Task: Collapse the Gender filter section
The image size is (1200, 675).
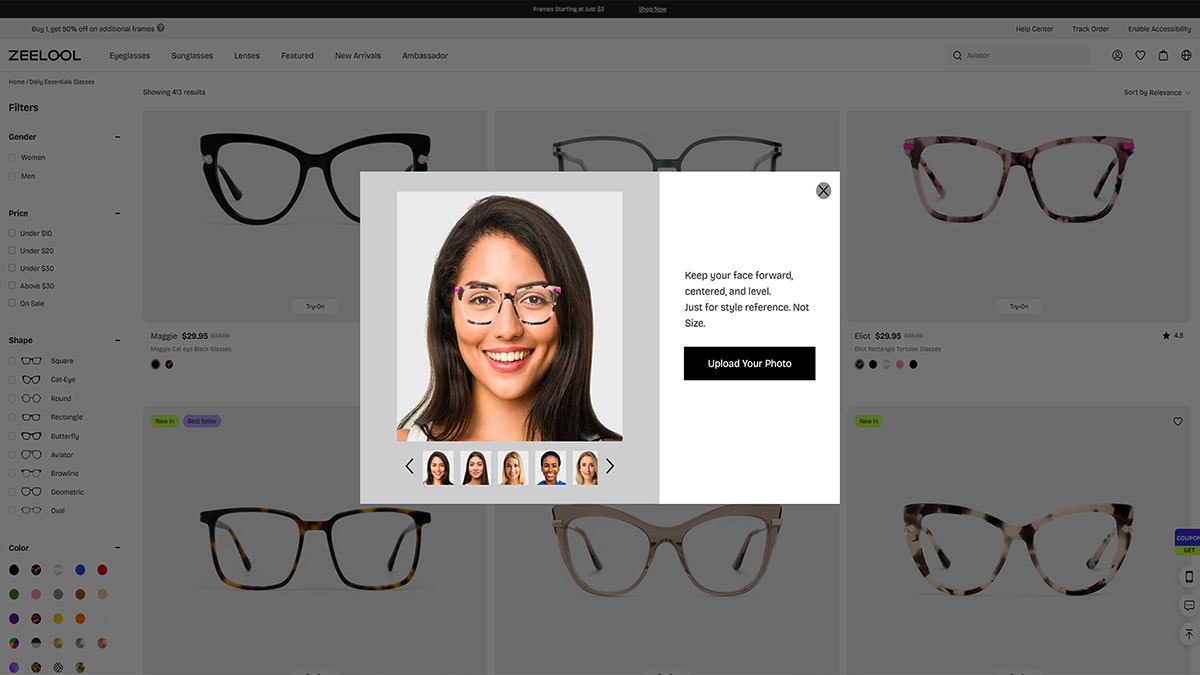Action: 117,137
